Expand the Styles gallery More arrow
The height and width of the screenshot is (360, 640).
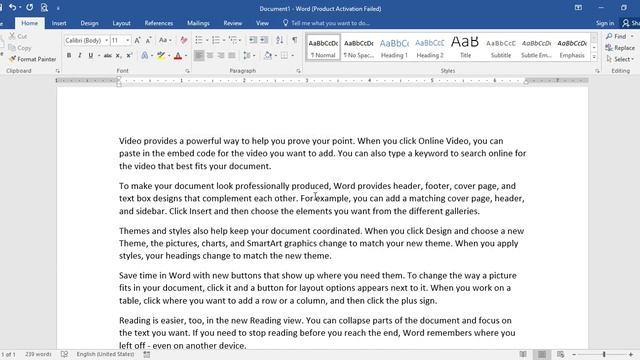[594, 58]
